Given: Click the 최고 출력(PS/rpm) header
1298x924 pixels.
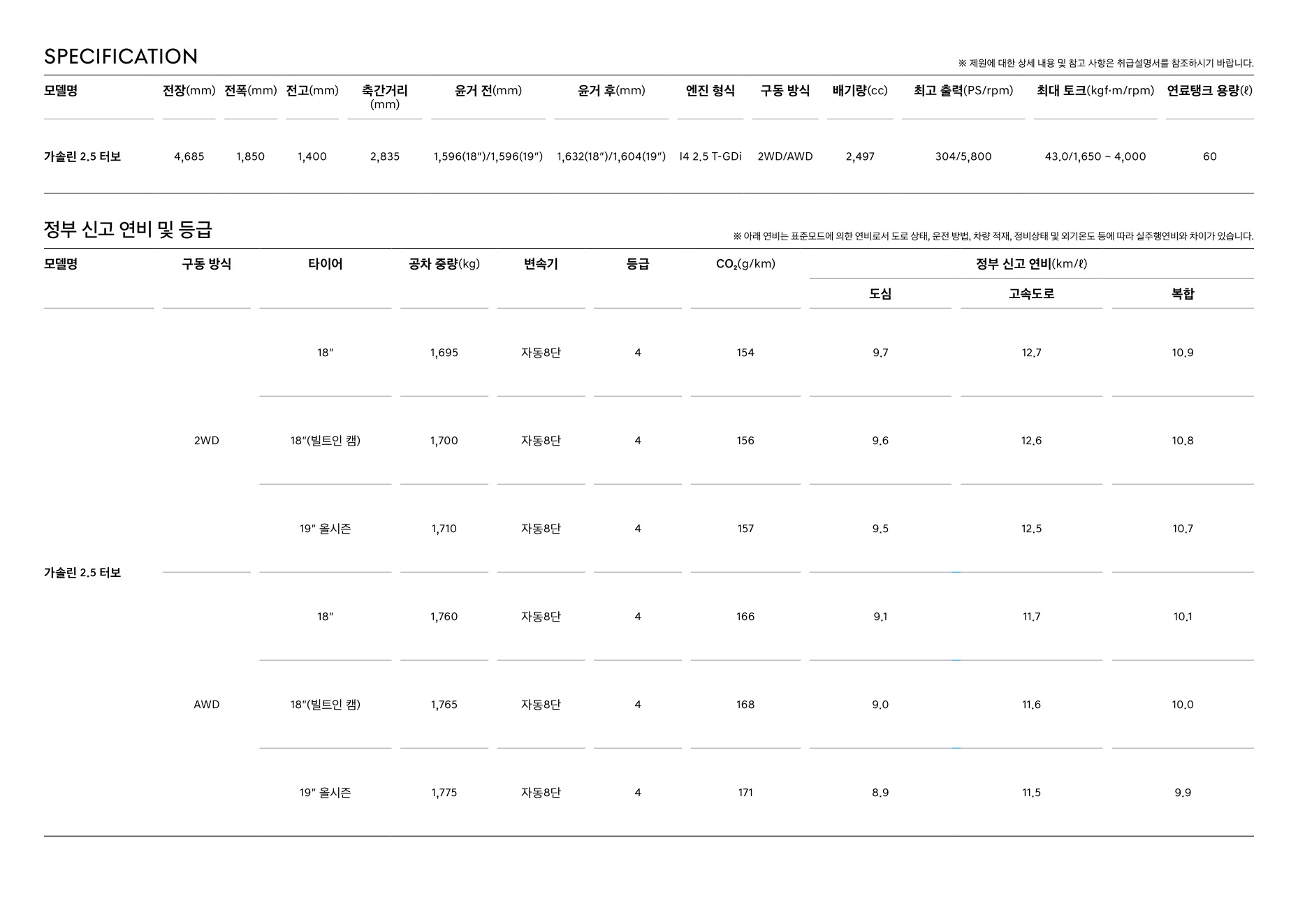Looking at the screenshot, I should (x=963, y=91).
